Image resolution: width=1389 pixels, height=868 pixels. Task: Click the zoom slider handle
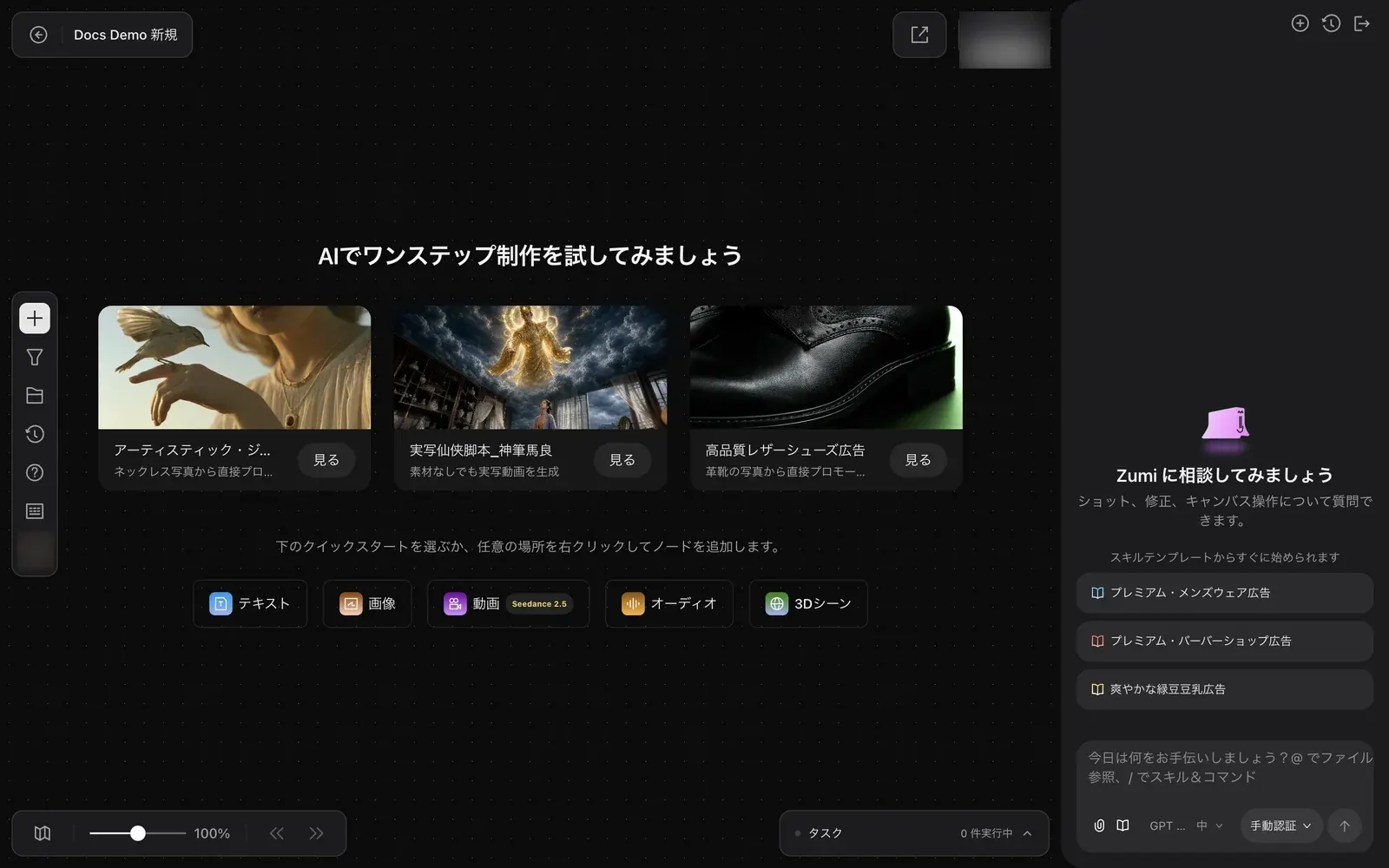tap(138, 833)
